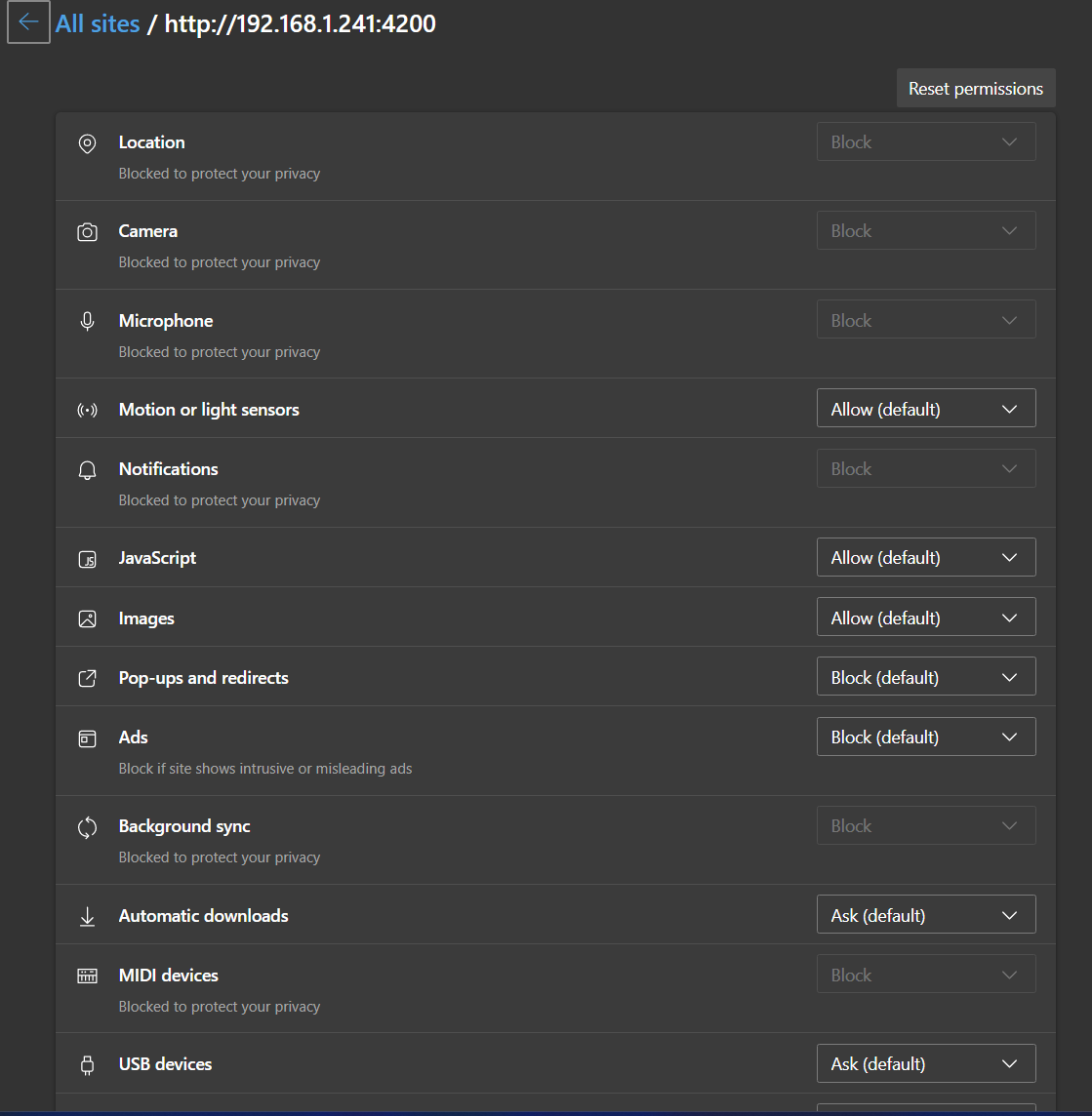The height and width of the screenshot is (1116, 1092).
Task: Click the Images permission icon
Action: (x=87, y=618)
